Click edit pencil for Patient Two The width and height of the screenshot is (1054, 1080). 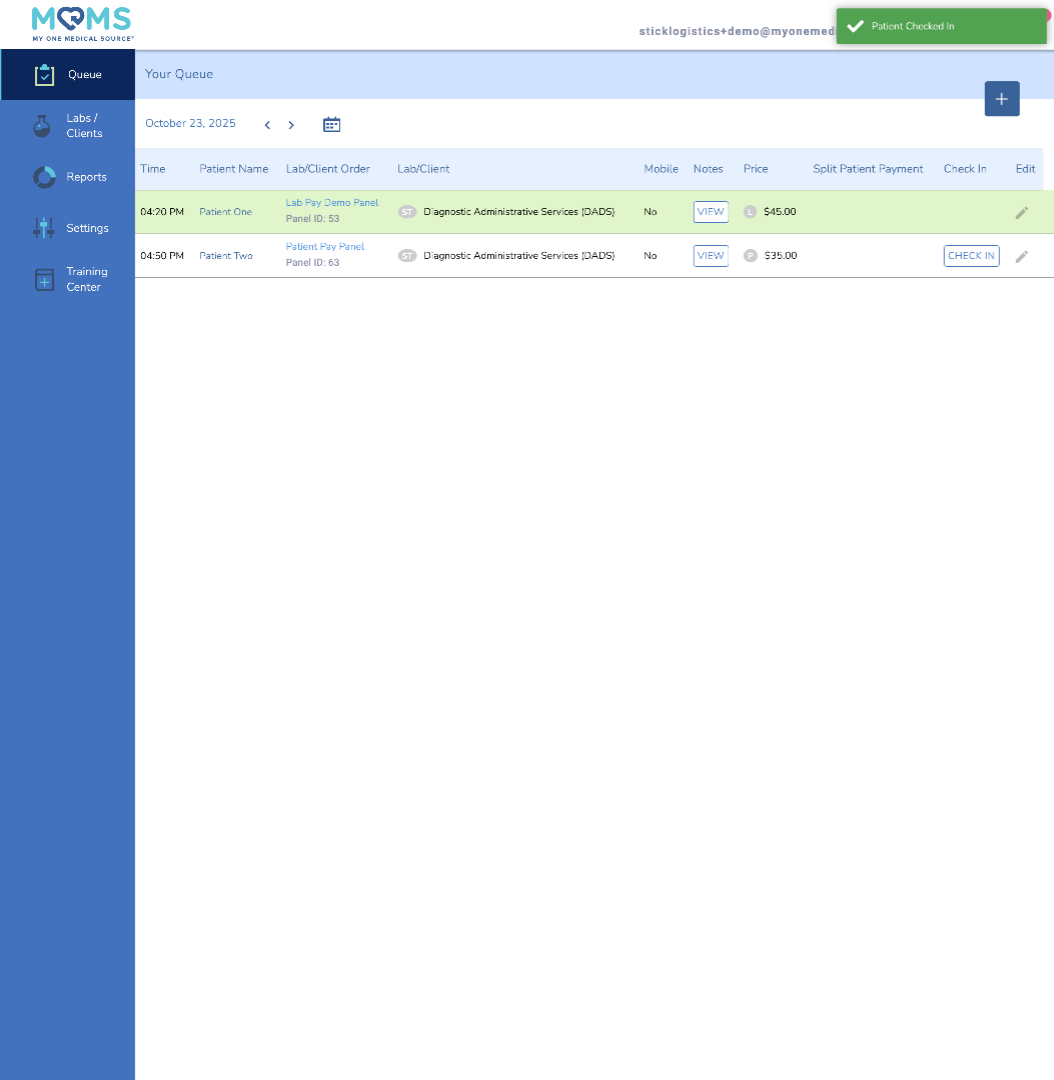pyautogui.click(x=1021, y=256)
